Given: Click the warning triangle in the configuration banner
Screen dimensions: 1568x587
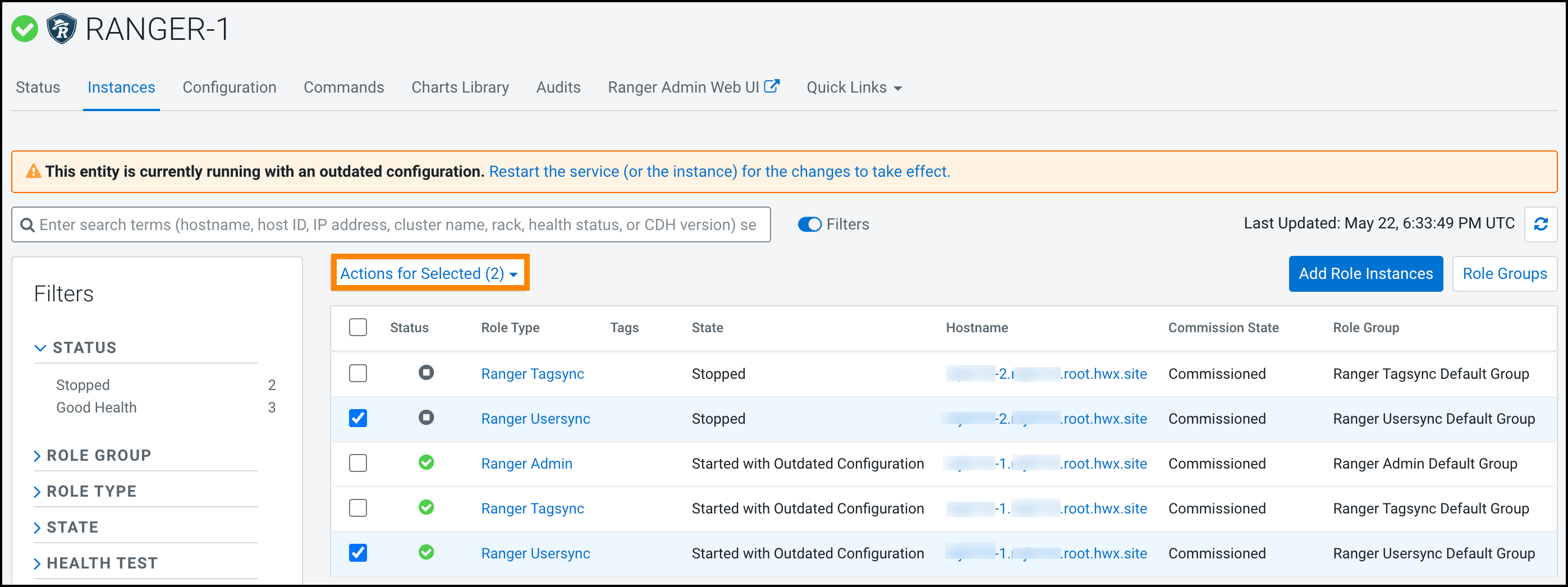Looking at the screenshot, I should click(35, 171).
